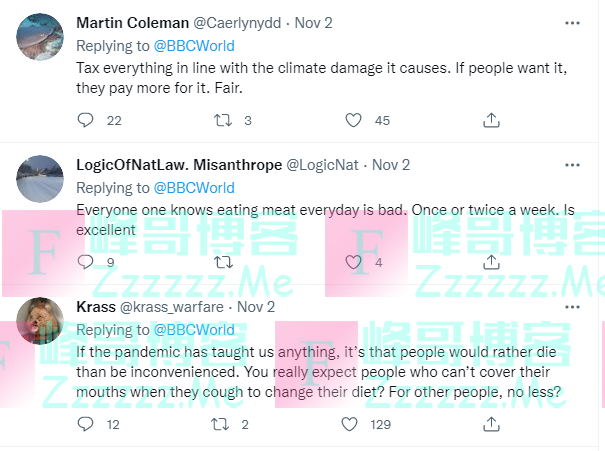605x451 pixels.
Task: Reply to Martin Coleman's tweet
Action: [x=86, y=120]
